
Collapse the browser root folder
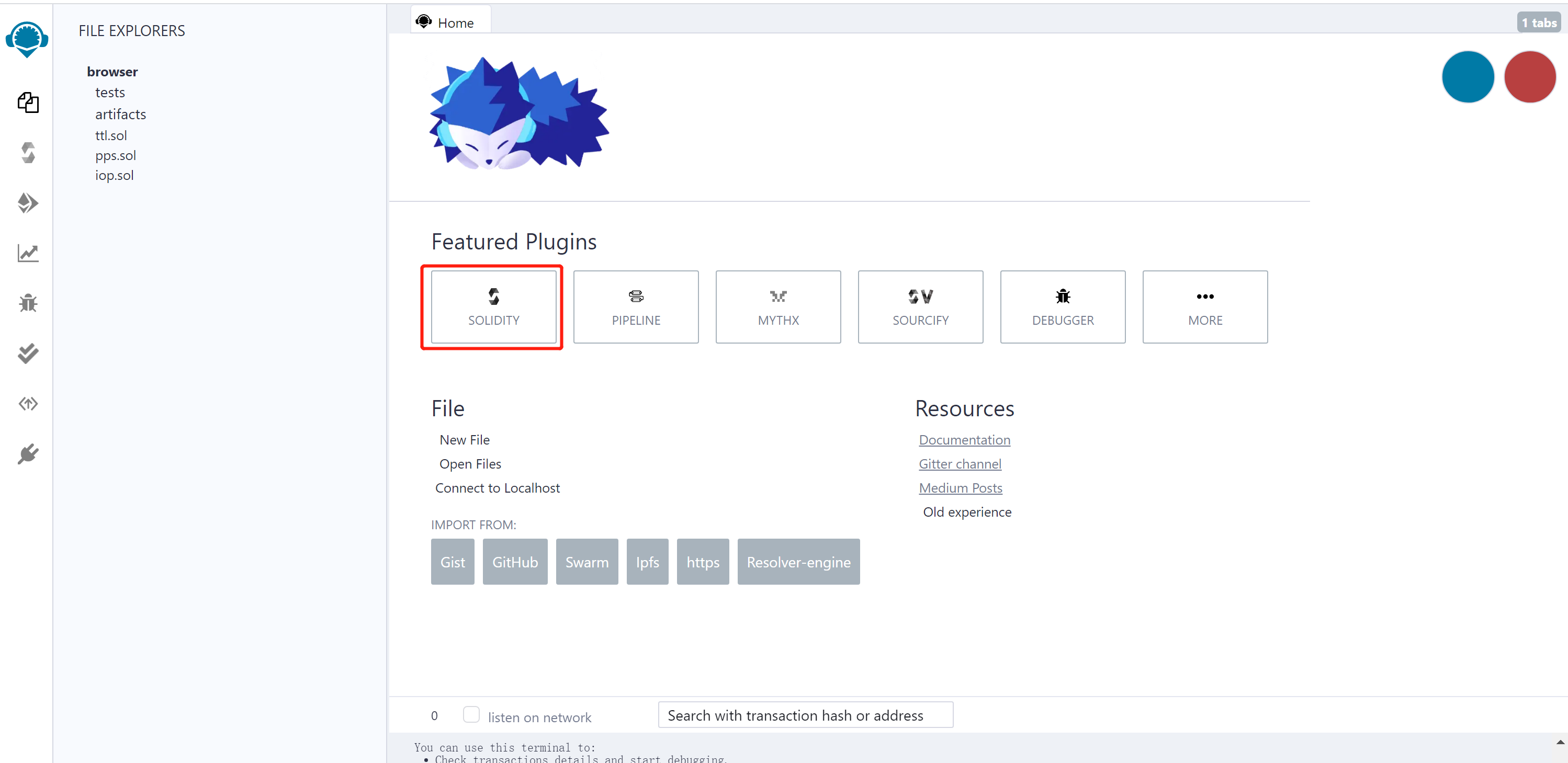click(x=112, y=72)
